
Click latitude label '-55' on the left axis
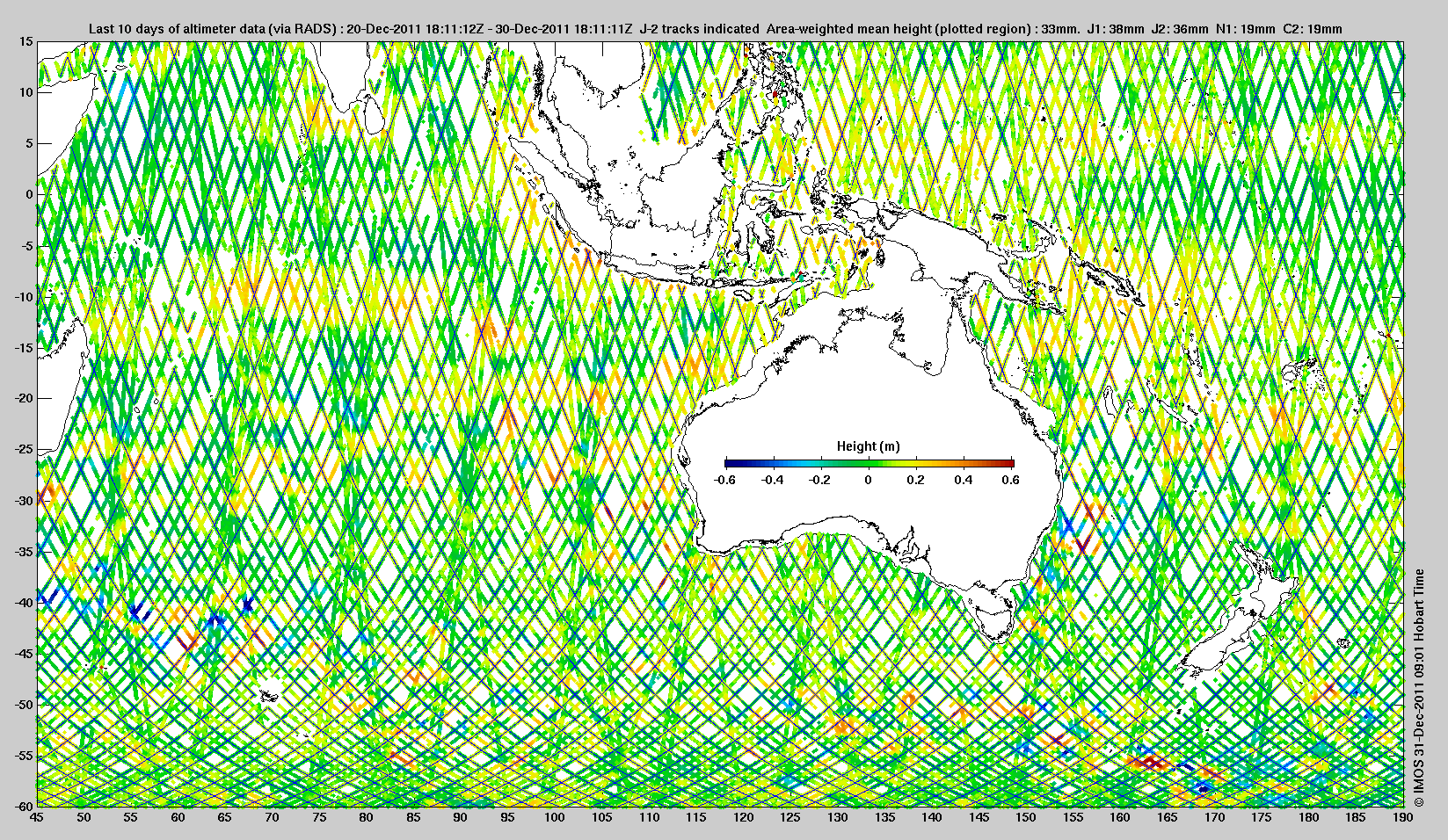point(24,755)
